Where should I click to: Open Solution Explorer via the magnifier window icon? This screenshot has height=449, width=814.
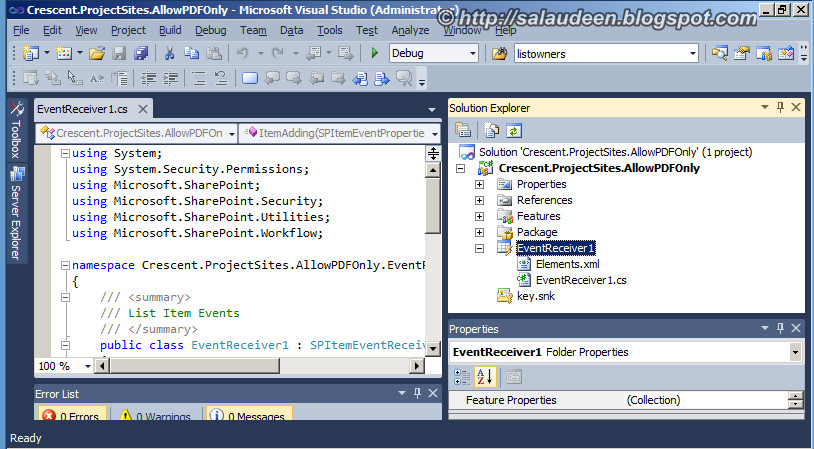pyautogui.click(x=720, y=53)
